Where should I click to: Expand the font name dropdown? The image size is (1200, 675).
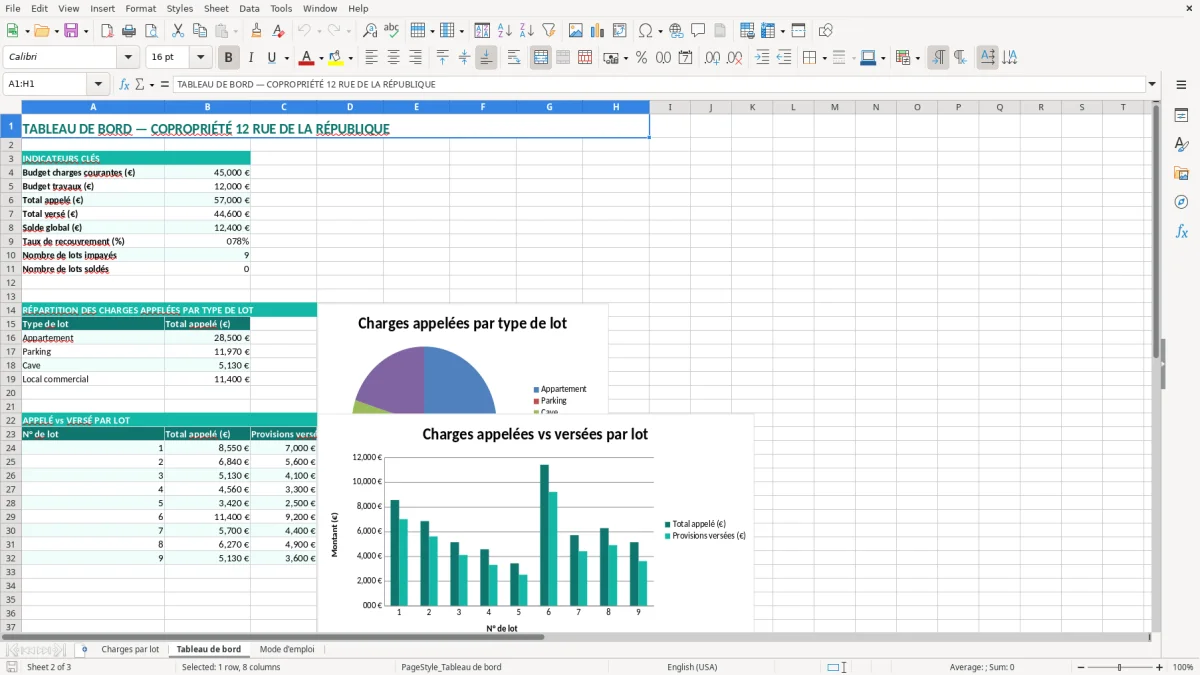(x=128, y=58)
